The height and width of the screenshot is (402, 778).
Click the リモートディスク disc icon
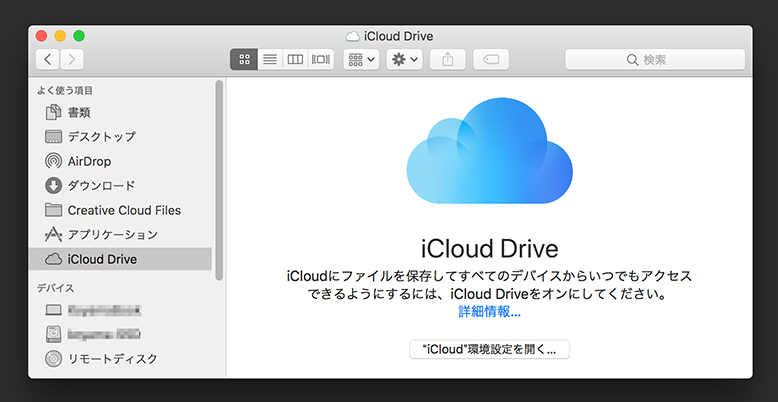click(x=53, y=358)
